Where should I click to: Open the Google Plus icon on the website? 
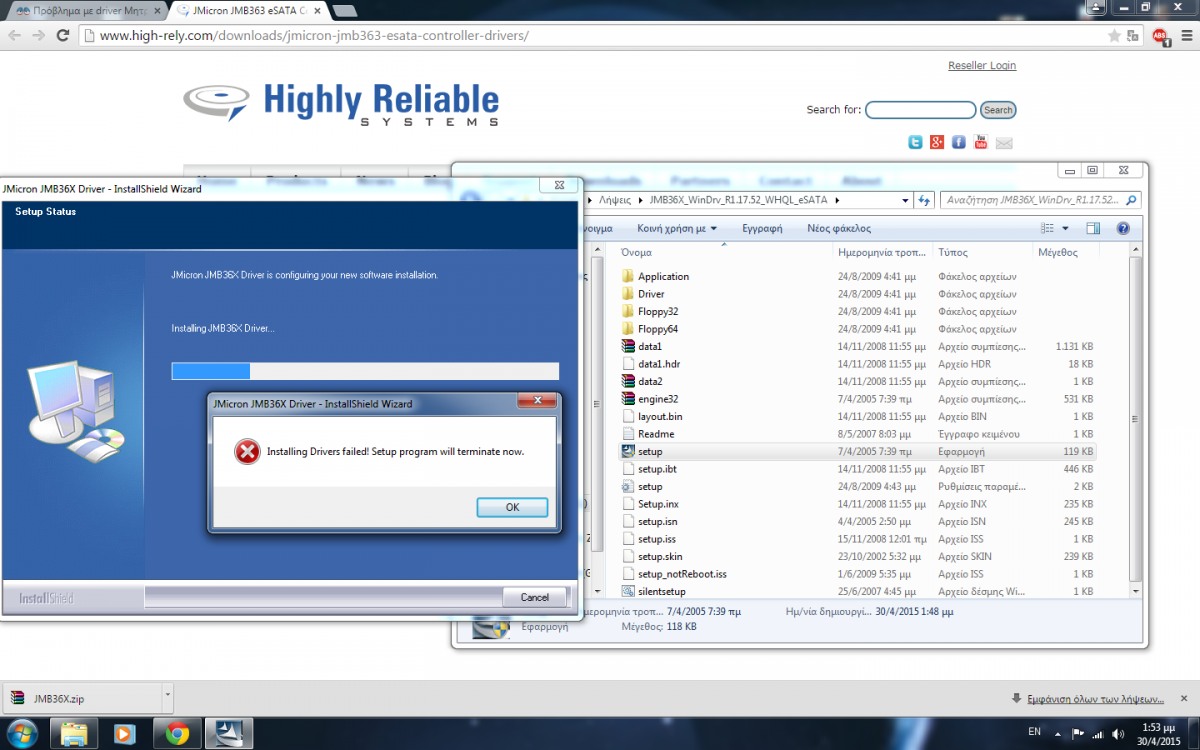(937, 142)
